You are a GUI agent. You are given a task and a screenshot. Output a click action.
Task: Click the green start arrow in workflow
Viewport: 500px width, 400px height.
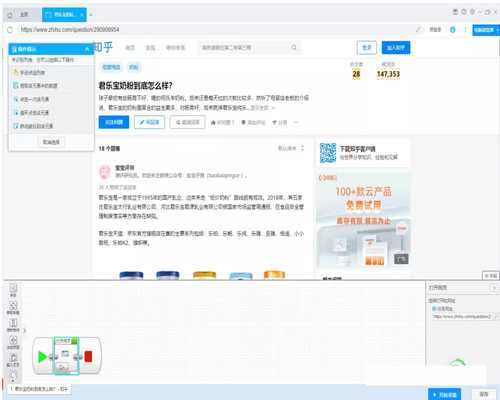tap(42, 357)
